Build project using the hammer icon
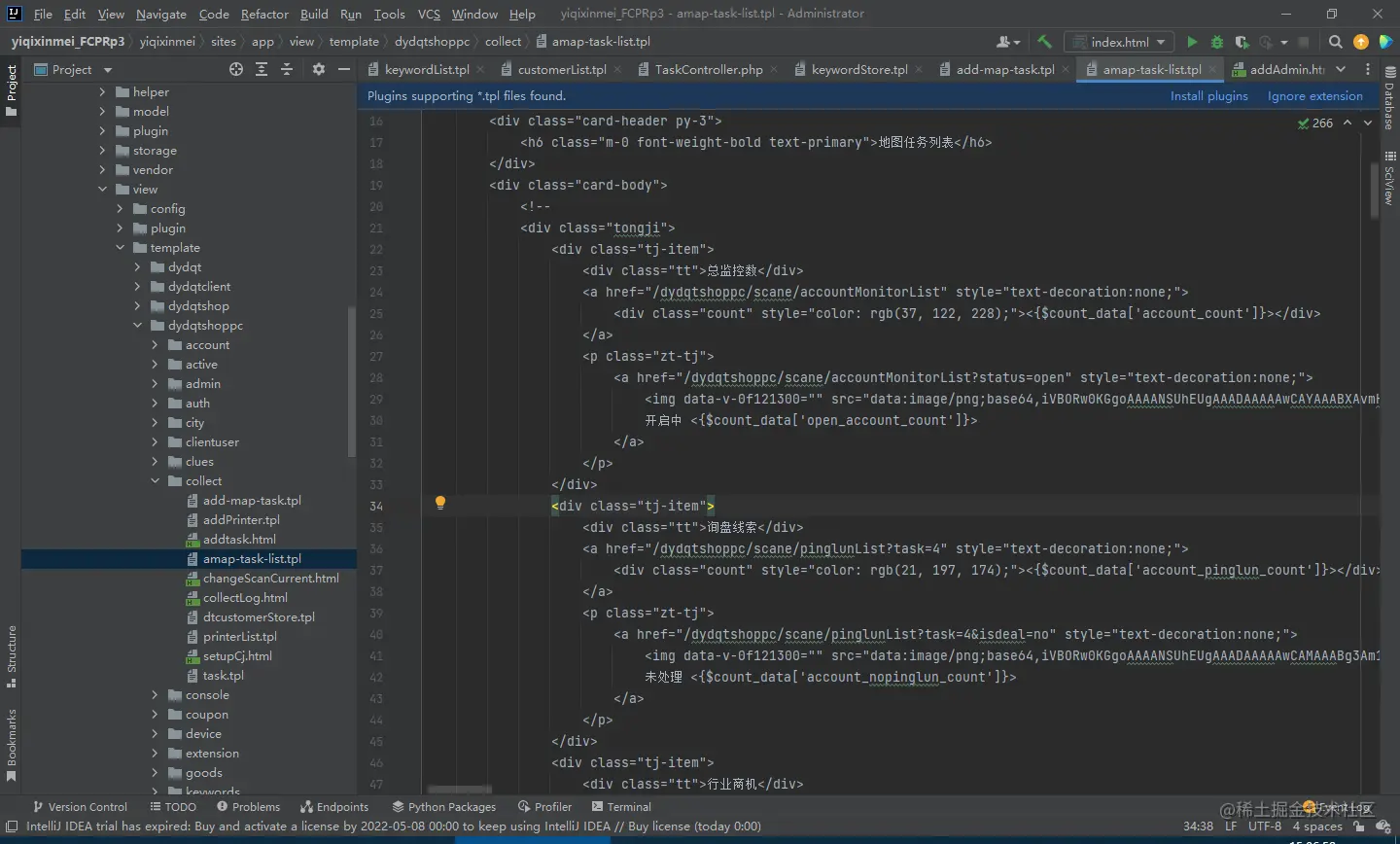The image size is (1400, 844). coord(1044,42)
